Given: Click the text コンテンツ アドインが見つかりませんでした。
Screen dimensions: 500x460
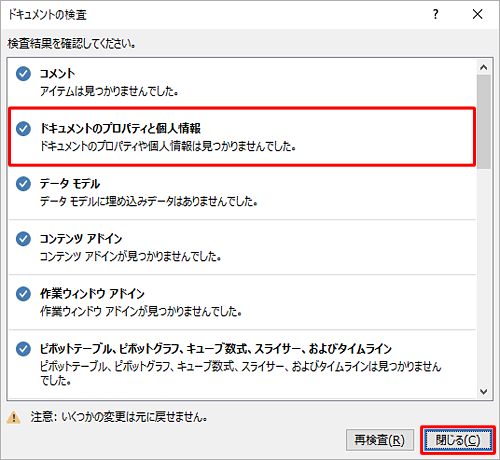Looking at the screenshot, I should 130,256.
